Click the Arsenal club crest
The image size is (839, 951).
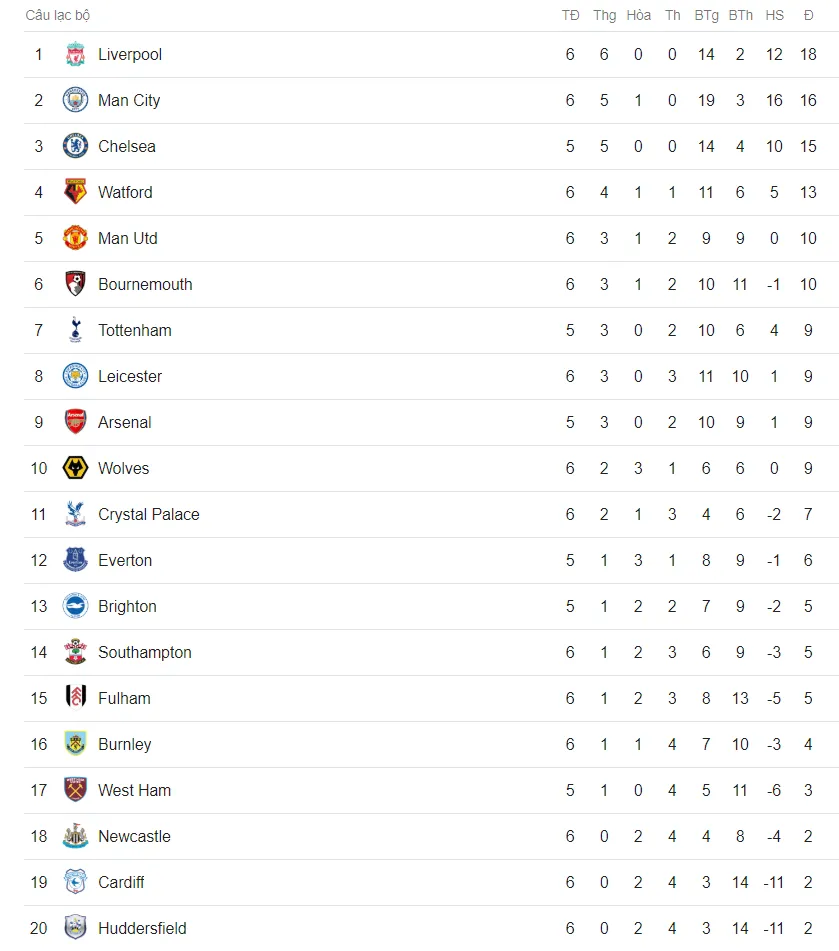75,422
